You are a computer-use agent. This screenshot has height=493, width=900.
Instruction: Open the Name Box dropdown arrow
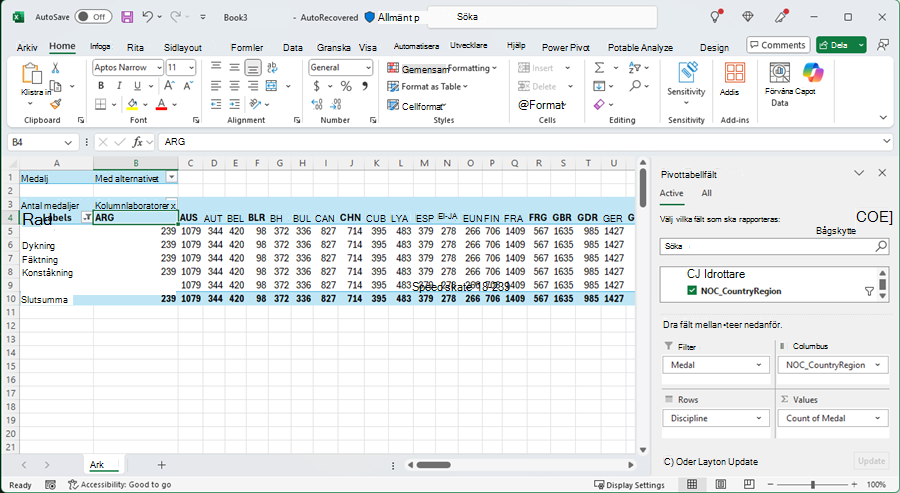(x=68, y=142)
